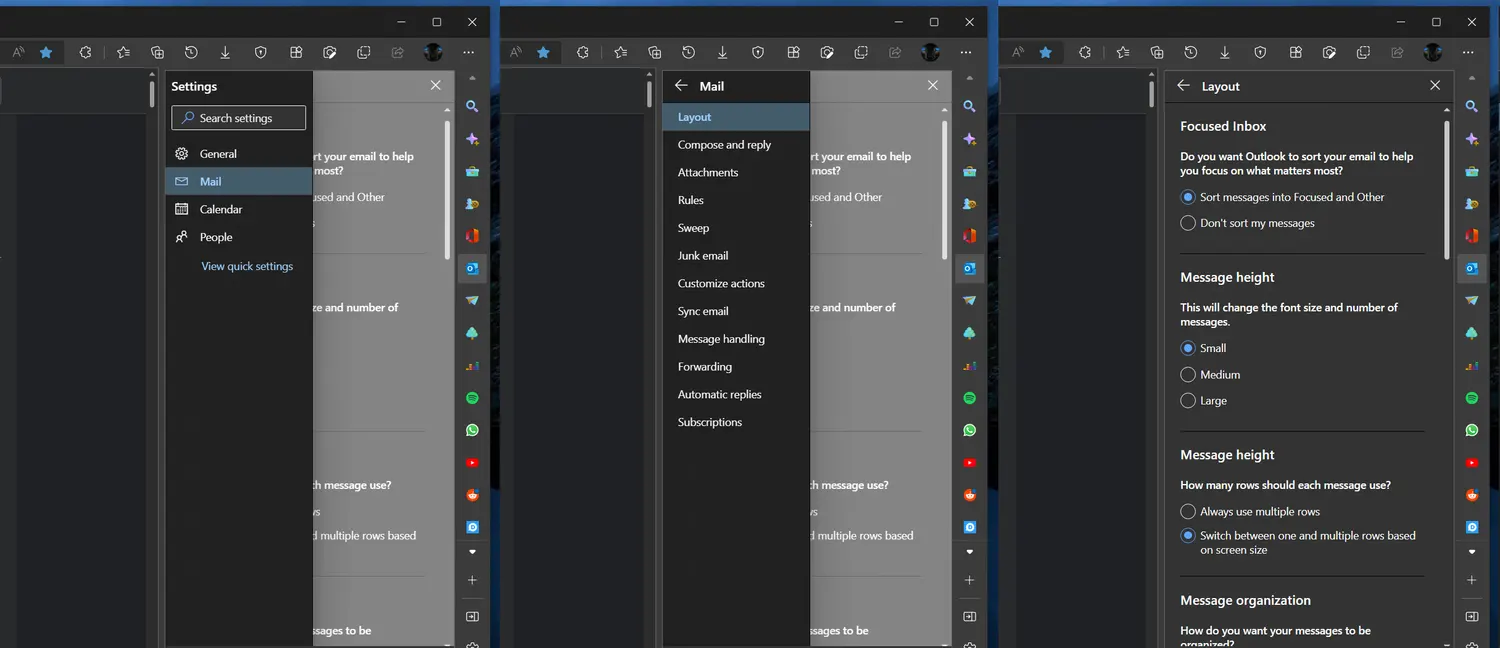The width and height of the screenshot is (1500, 648).
Task: Choose Medium message height
Action: [1188, 374]
